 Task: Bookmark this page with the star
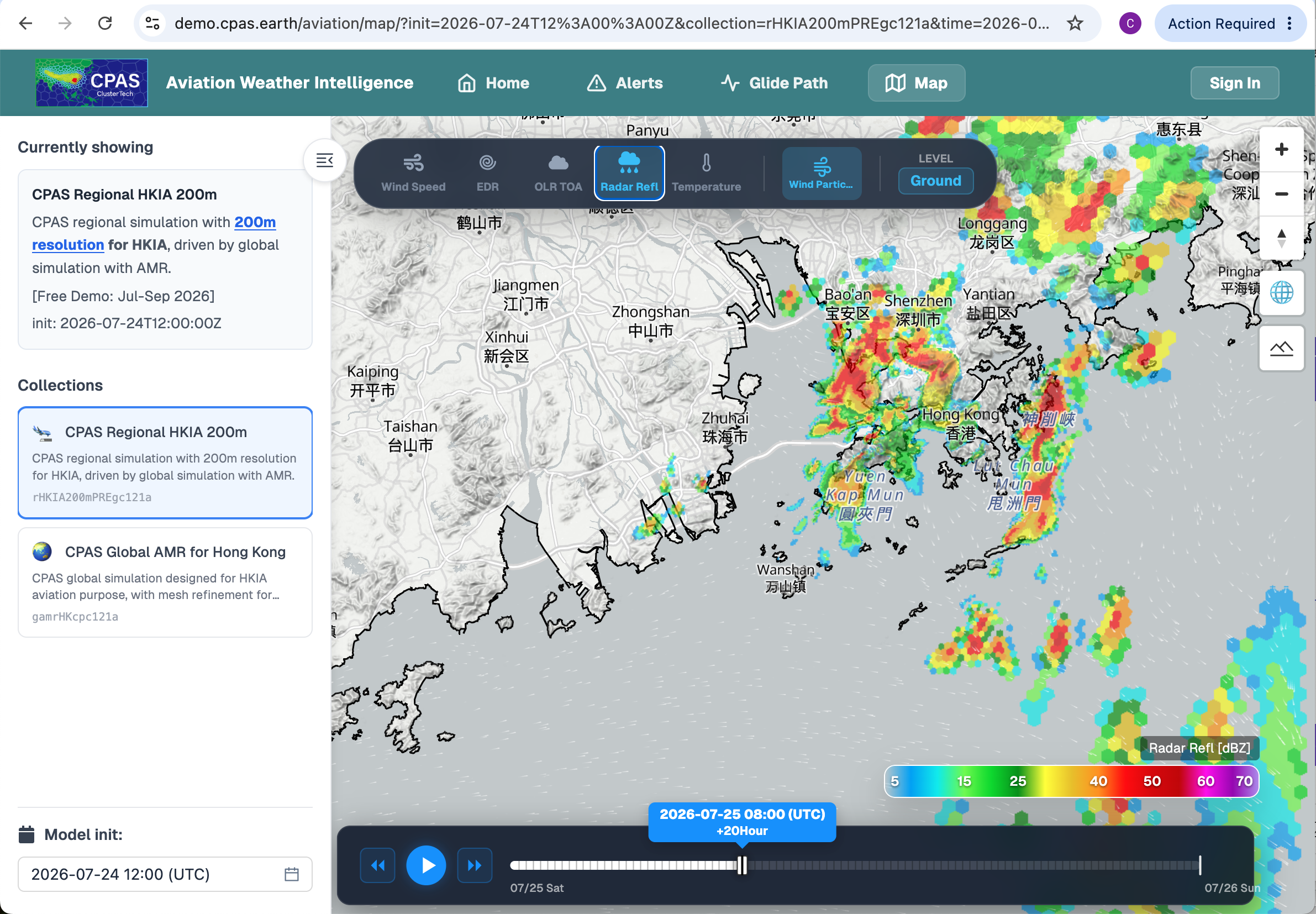(1075, 23)
